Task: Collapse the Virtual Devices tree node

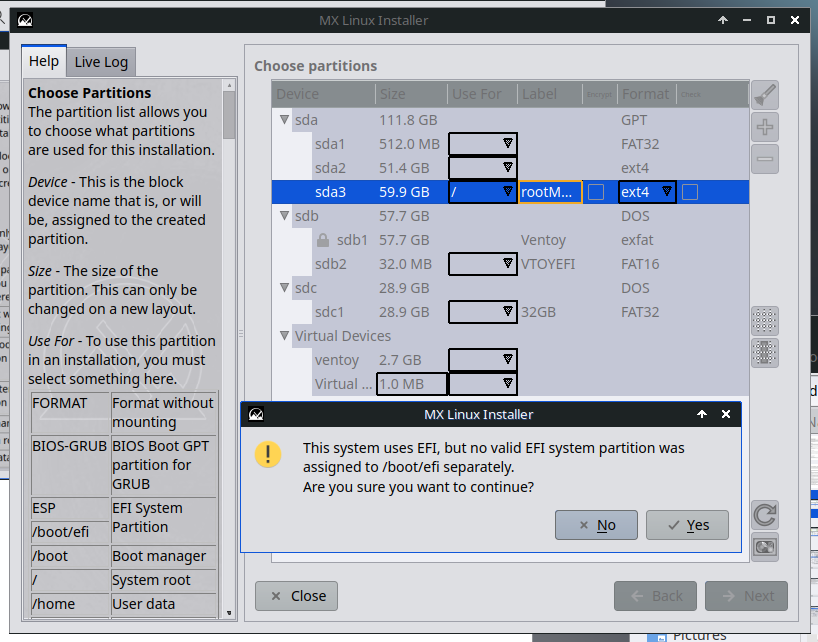Action: 284,335
